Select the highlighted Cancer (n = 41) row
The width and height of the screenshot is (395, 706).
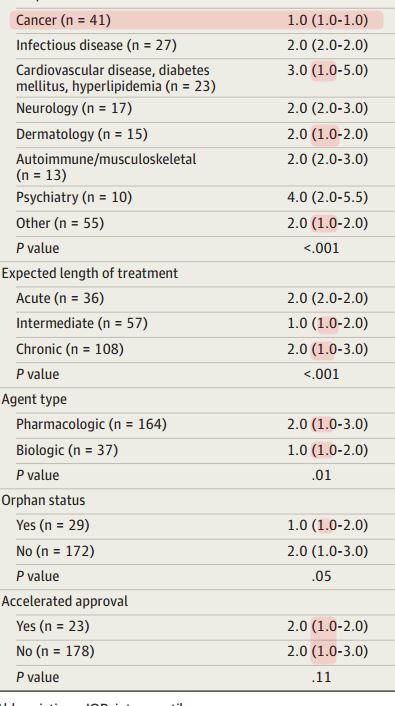pyautogui.click(x=196, y=20)
